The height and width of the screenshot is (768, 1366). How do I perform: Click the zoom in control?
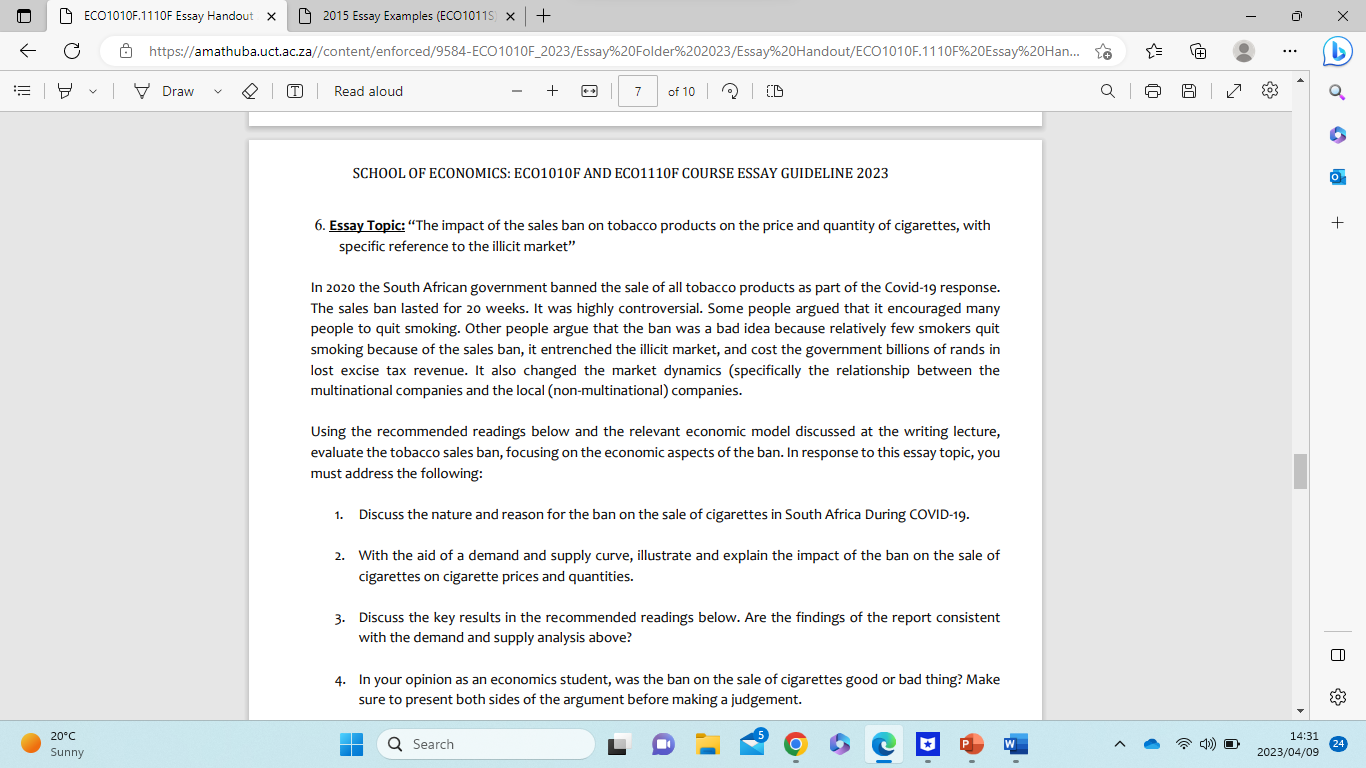tap(552, 91)
